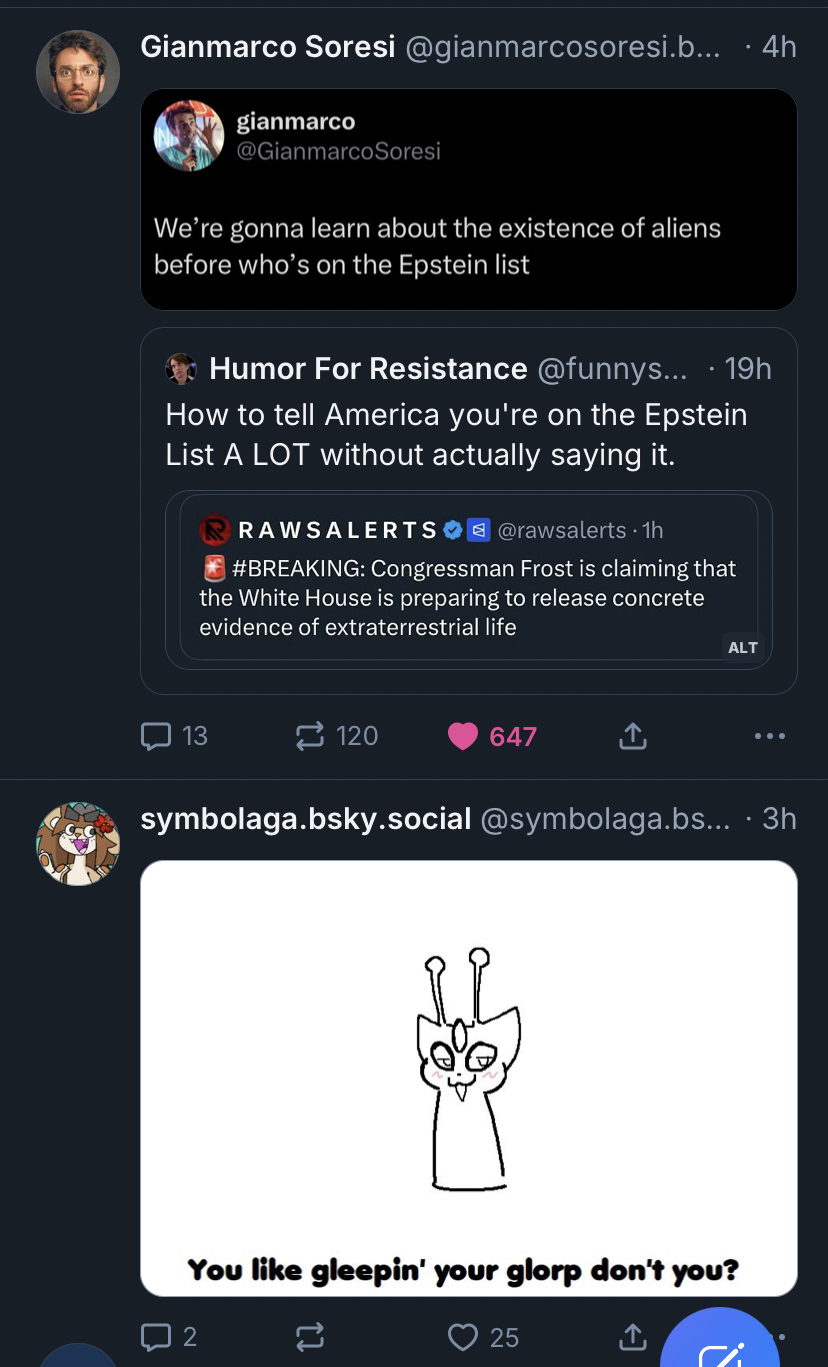Share the symbolaga.bsky.social post
This screenshot has height=1367, width=828.
pyautogui.click(x=633, y=1337)
